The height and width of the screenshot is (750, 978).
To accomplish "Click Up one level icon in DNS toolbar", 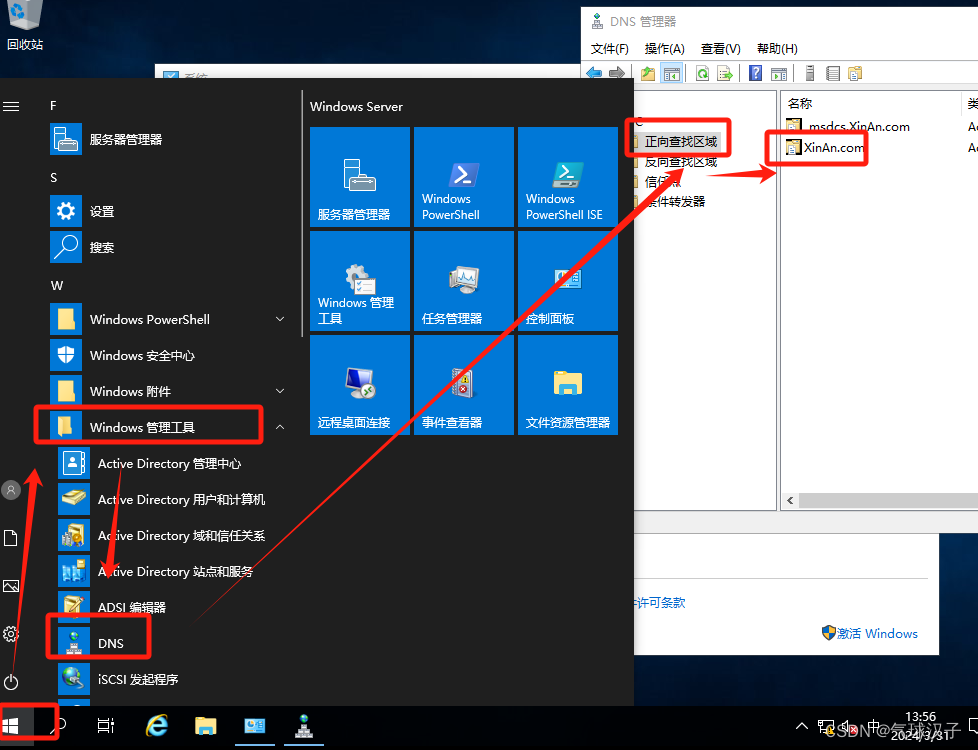I will [x=648, y=74].
